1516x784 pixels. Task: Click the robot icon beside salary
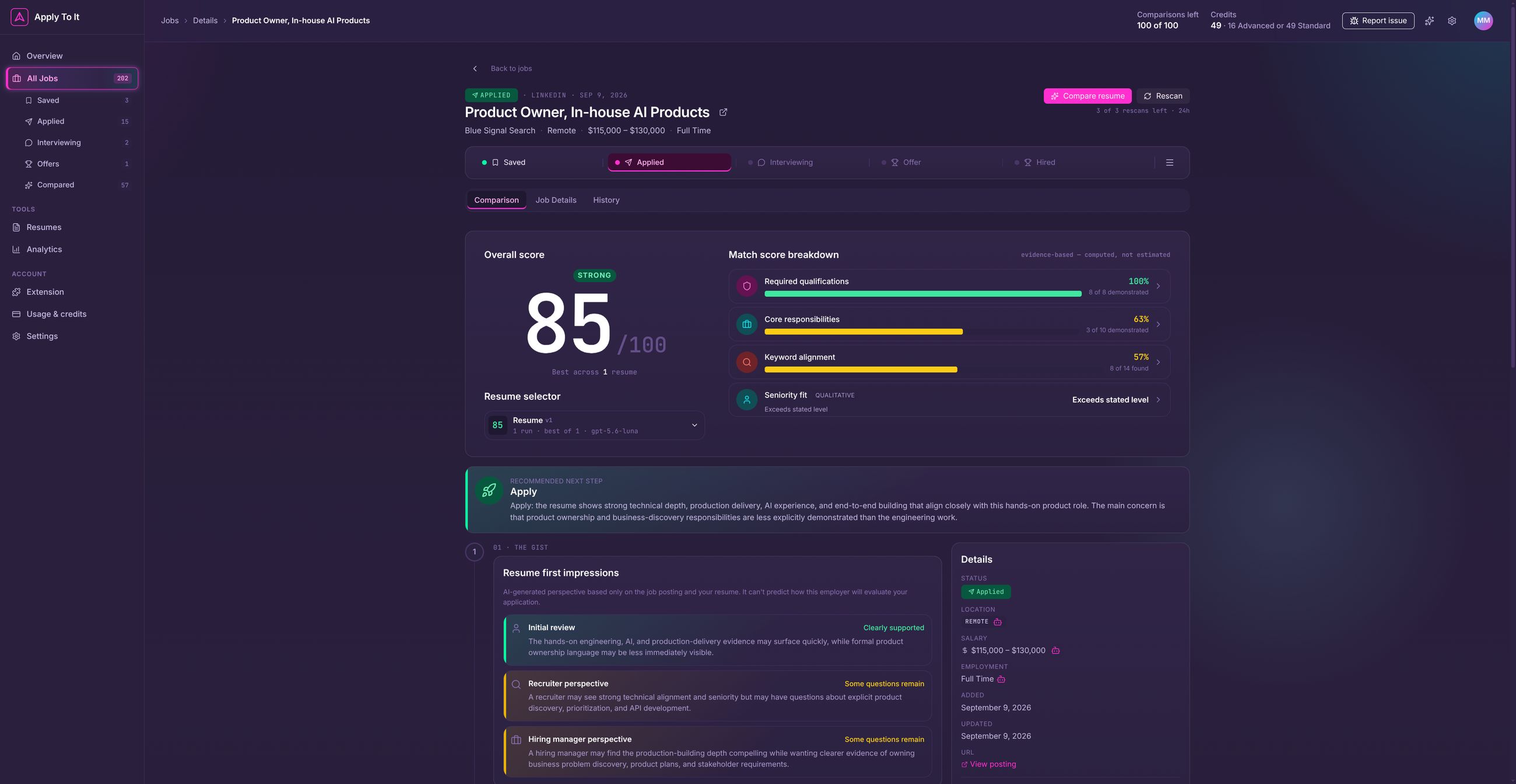(x=1055, y=651)
